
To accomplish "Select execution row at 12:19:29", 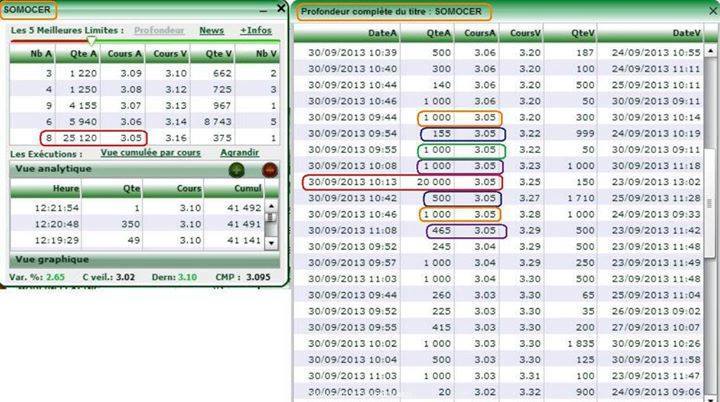I will [x=137, y=240].
